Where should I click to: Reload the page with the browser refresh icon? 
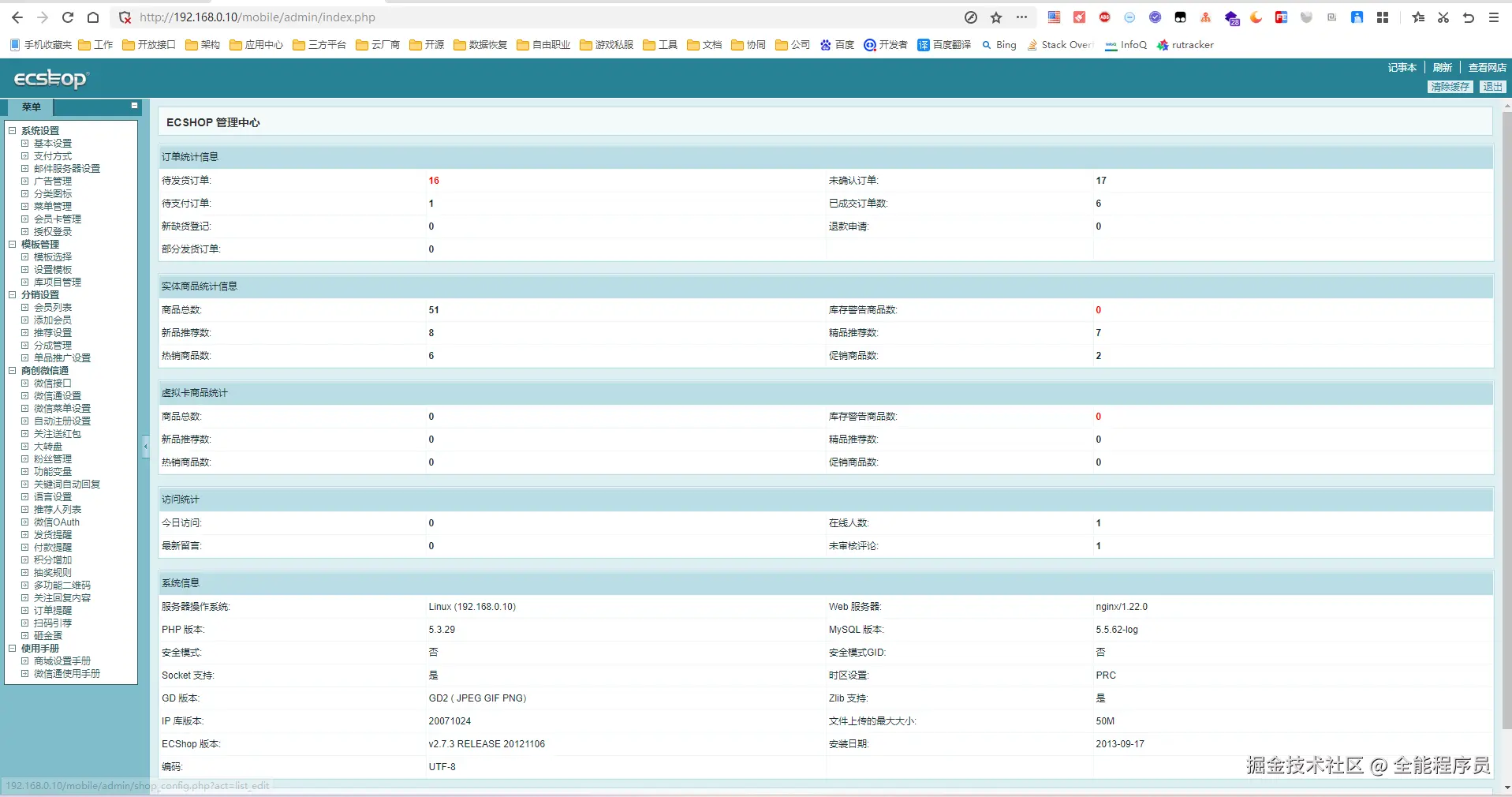pos(68,17)
